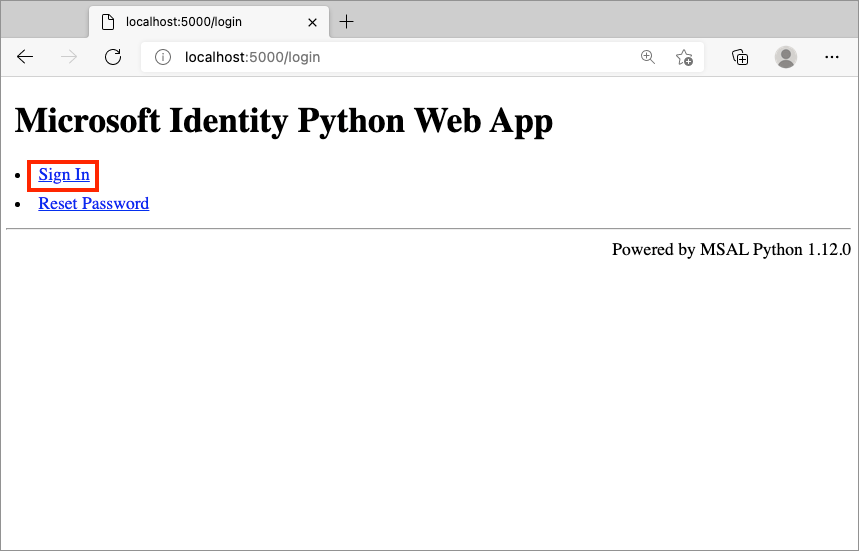859x551 pixels.
Task: Click the page favicon on the tab
Action: click(108, 22)
